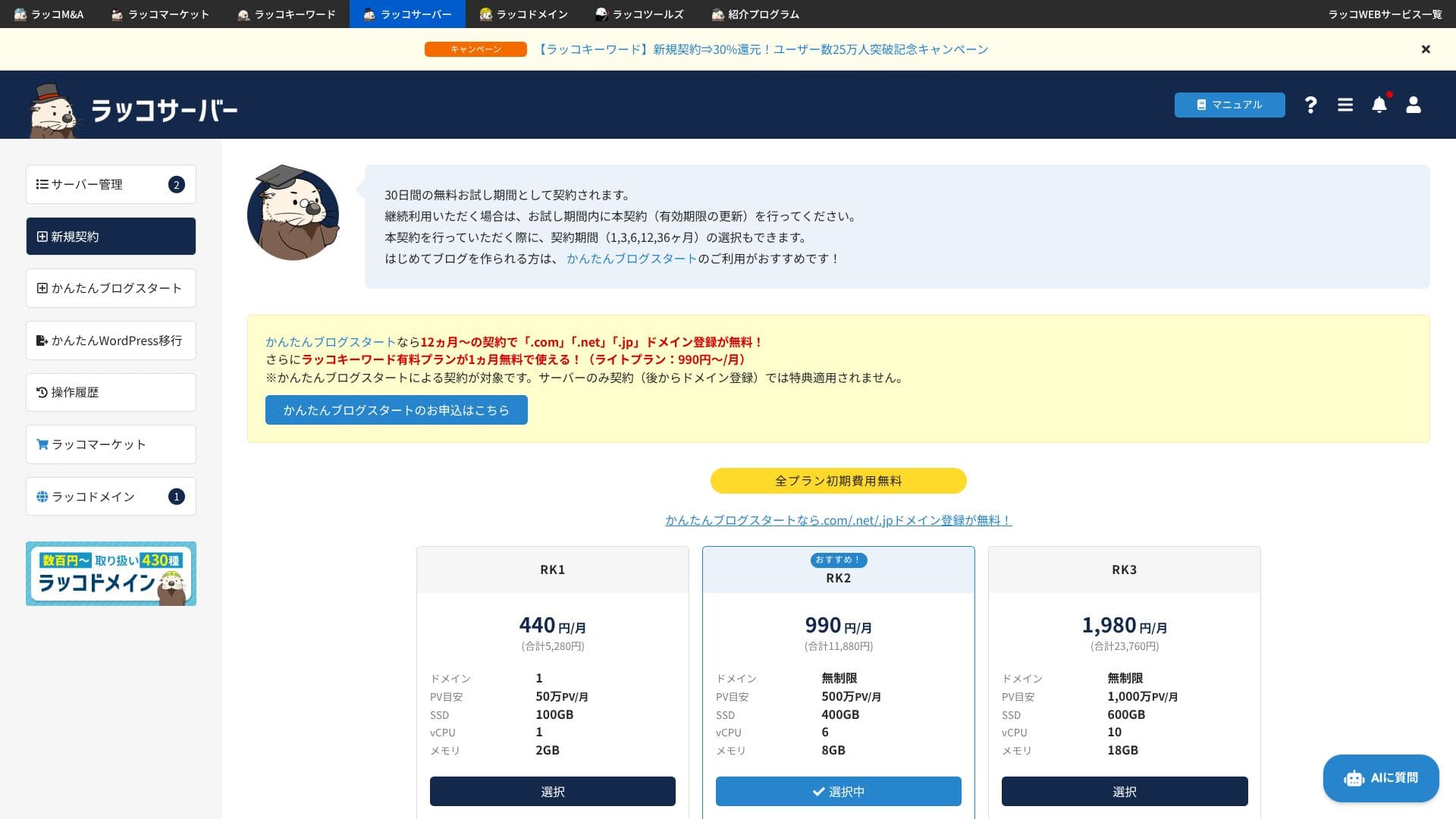Open ラッコWEBサービス一覧 menu

pyautogui.click(x=1384, y=14)
